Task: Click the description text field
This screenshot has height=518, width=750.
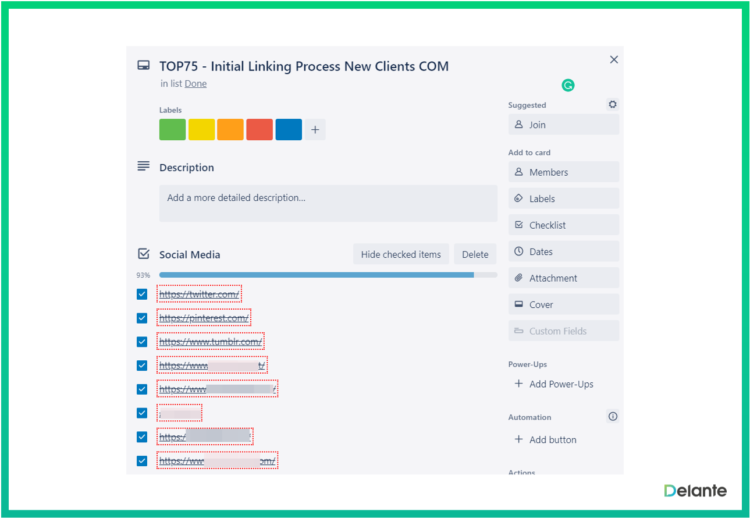Action: click(x=328, y=203)
